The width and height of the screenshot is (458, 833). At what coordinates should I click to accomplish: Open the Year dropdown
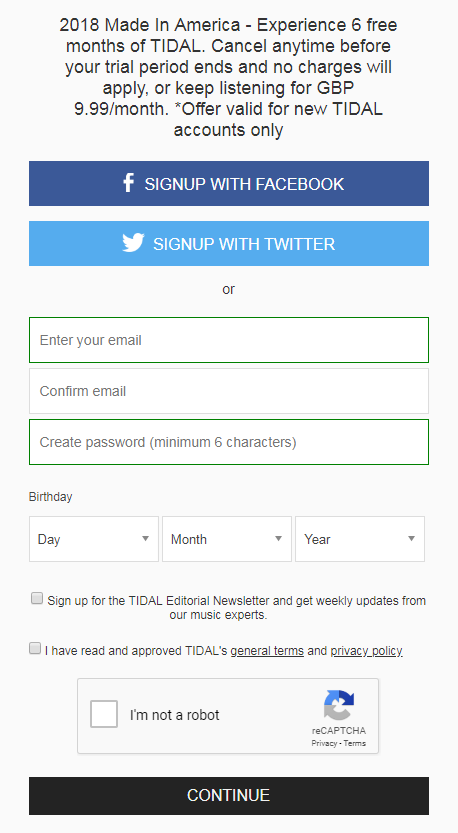(360, 539)
